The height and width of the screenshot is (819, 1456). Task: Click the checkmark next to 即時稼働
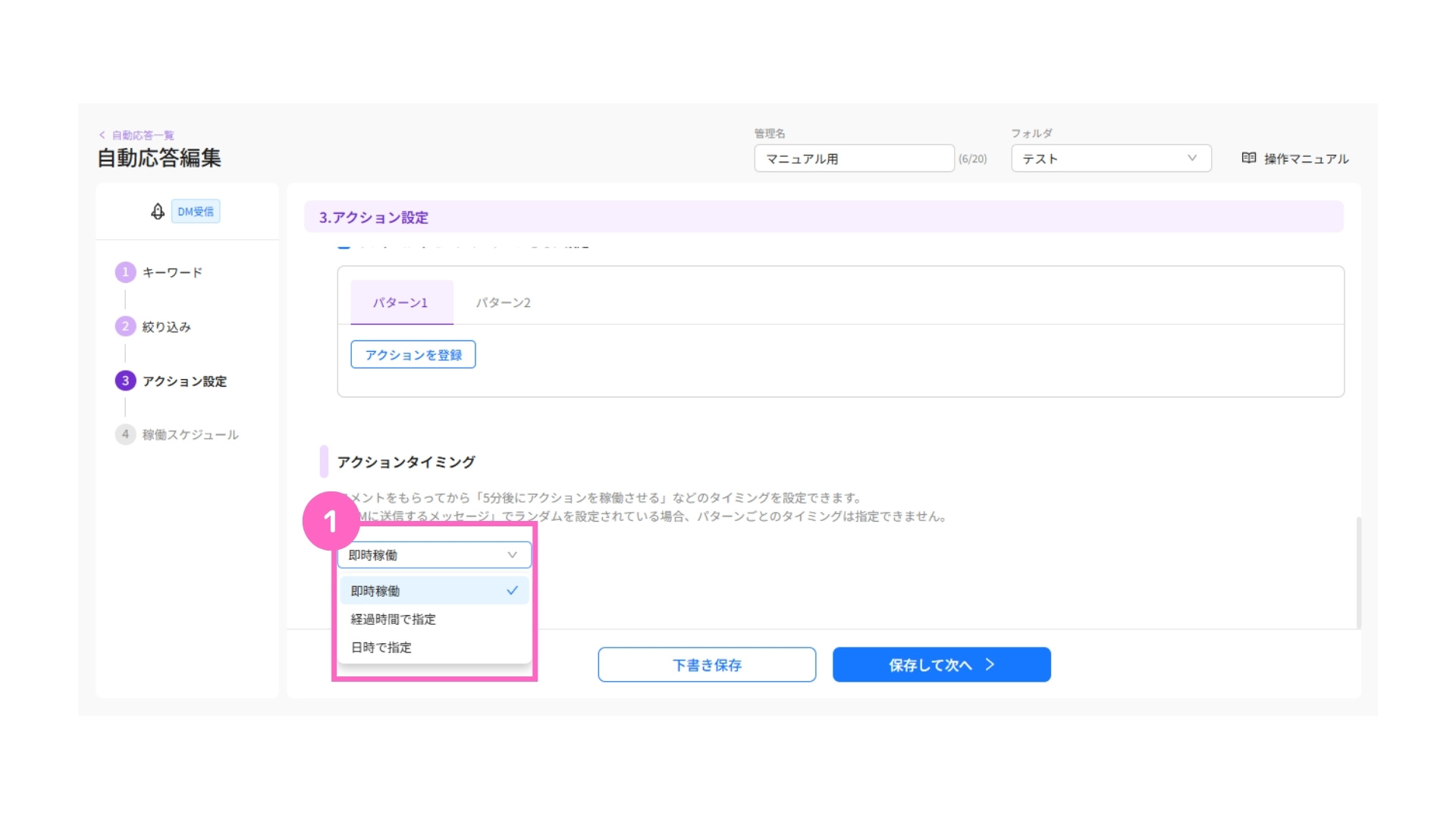coord(513,590)
